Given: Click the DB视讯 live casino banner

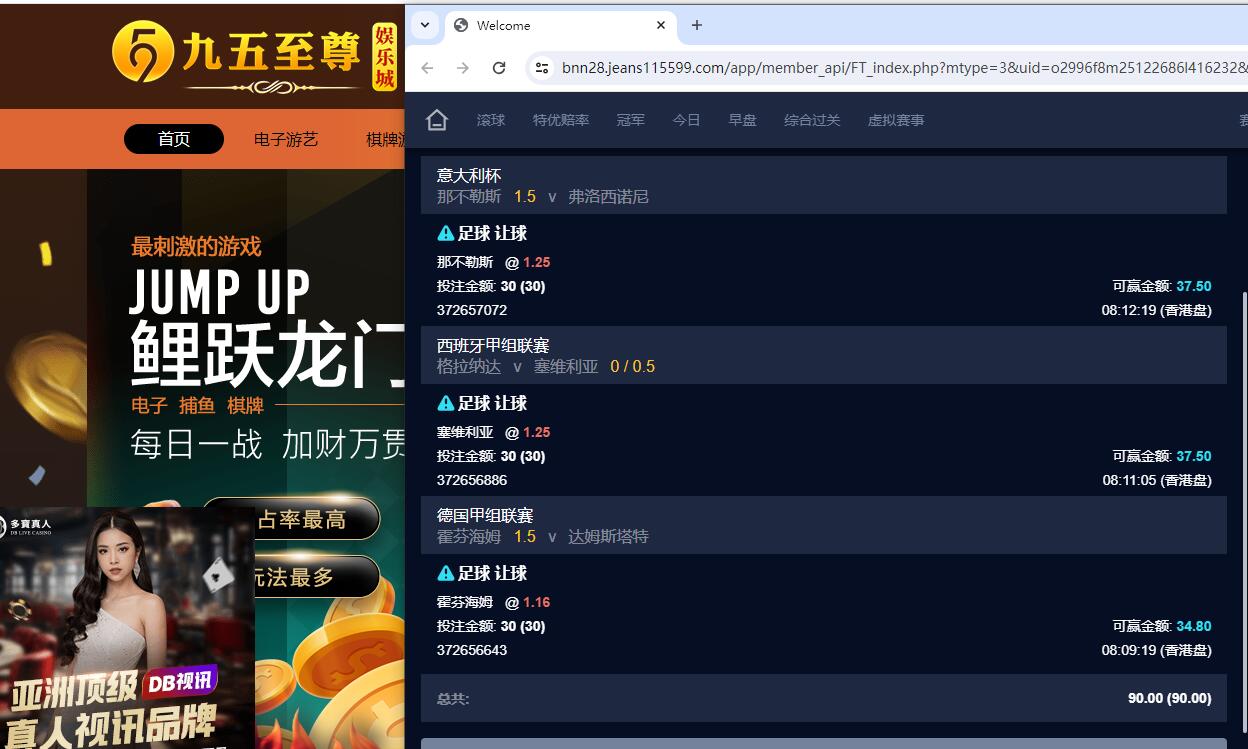Looking at the screenshot, I should coord(127,628).
